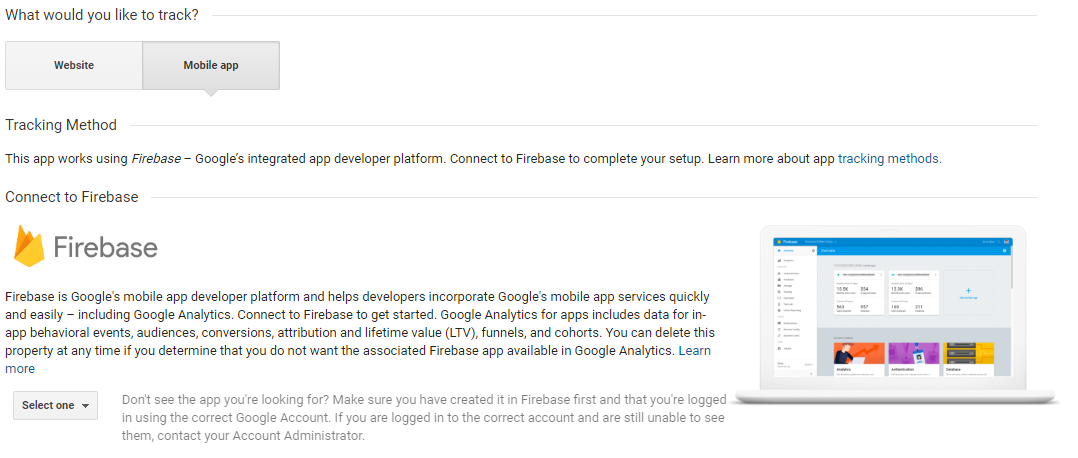Click the orange Analytics card in the preview
This screenshot has height=458, width=1078.
click(x=857, y=355)
